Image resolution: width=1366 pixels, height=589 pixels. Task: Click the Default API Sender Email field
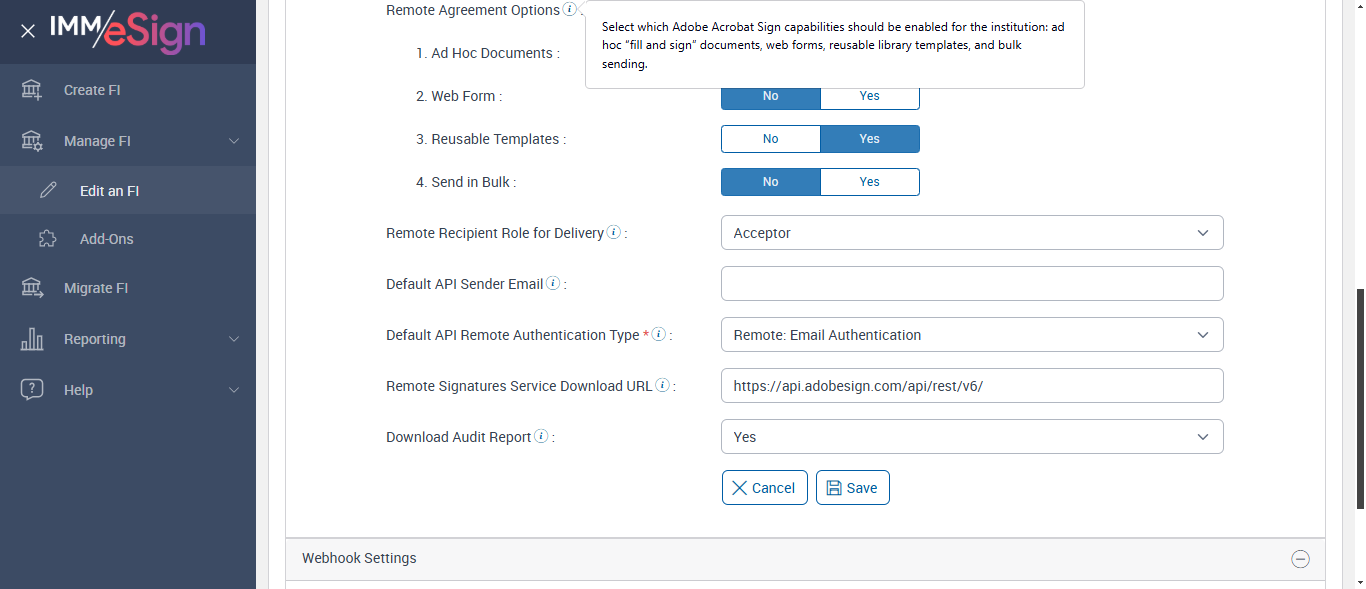click(x=971, y=284)
